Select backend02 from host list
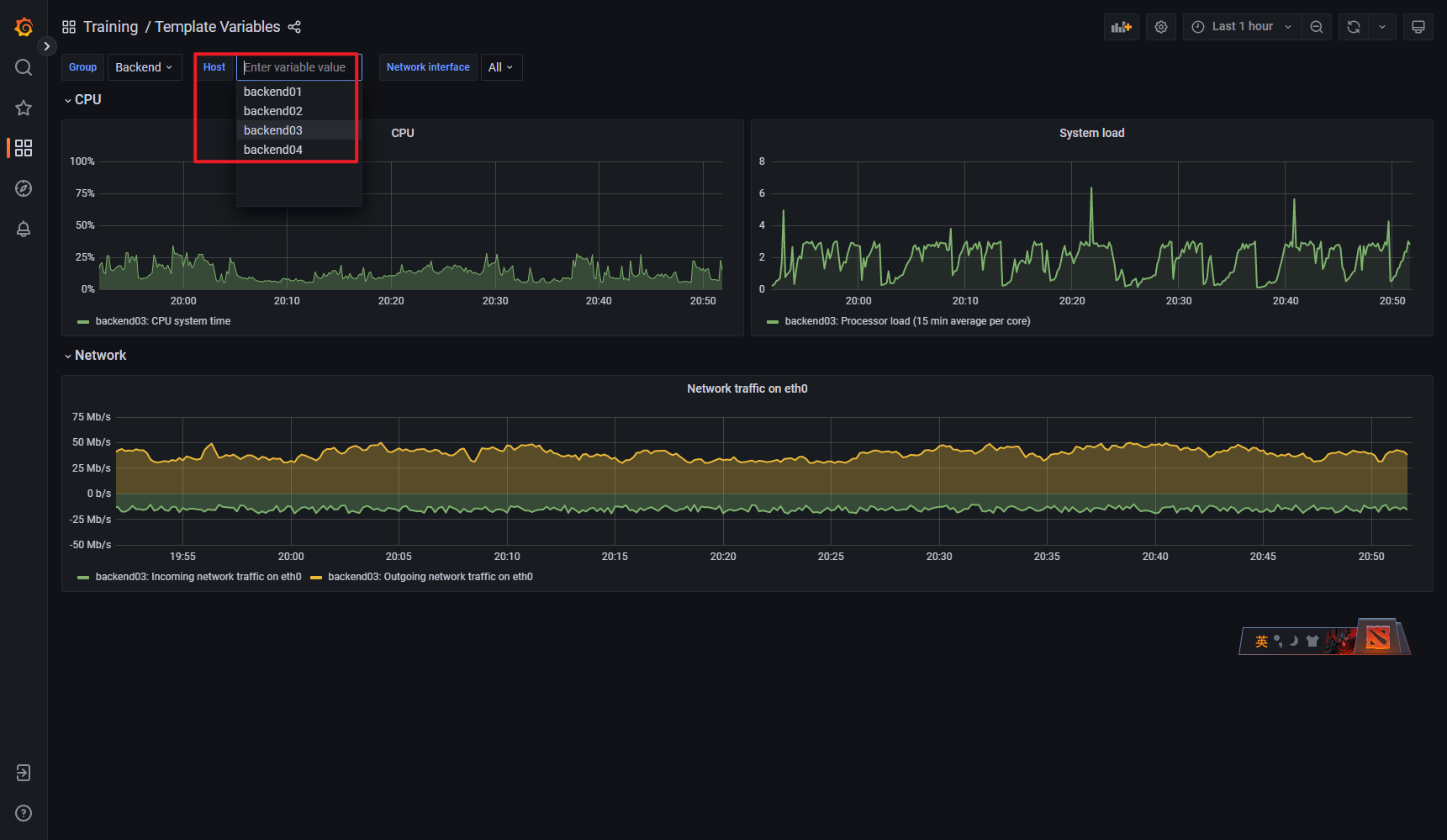 tap(298, 111)
